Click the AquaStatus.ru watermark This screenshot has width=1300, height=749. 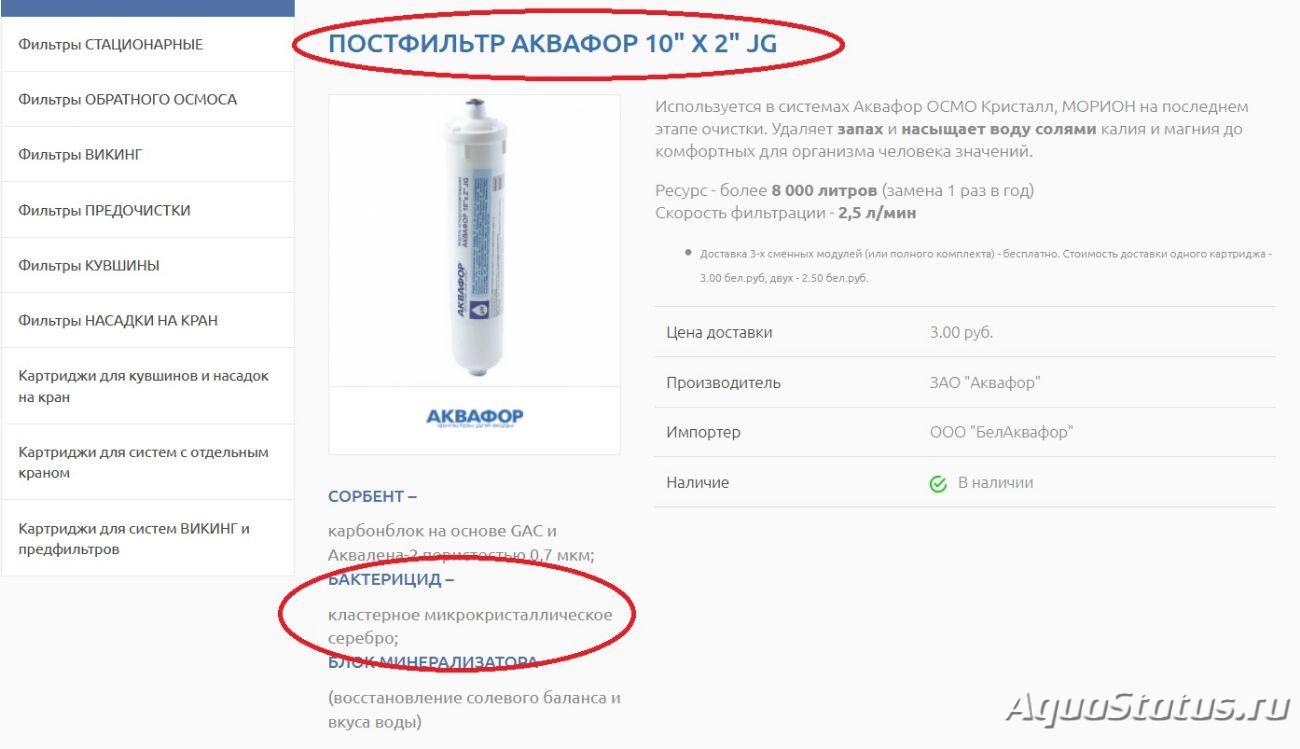(x=1148, y=708)
